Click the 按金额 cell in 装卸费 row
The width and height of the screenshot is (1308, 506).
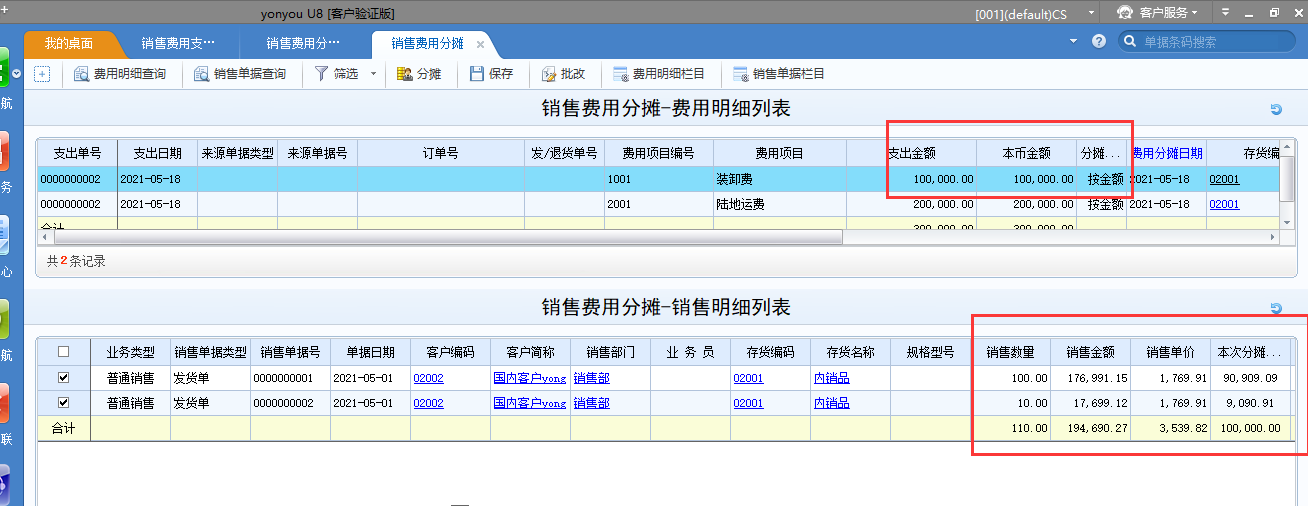pyautogui.click(x=1102, y=179)
